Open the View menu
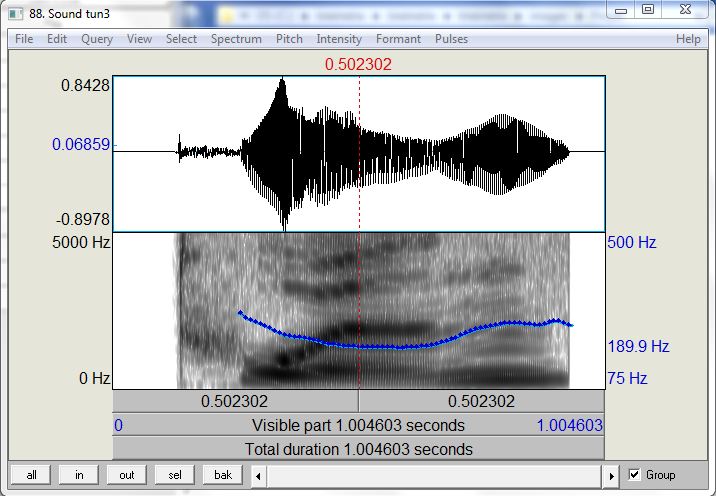Viewport: 716px width, 496px height. (139, 39)
